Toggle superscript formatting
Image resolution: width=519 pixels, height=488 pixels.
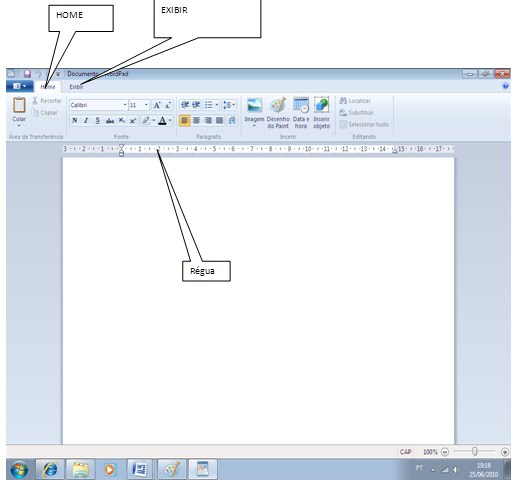pos(133,121)
